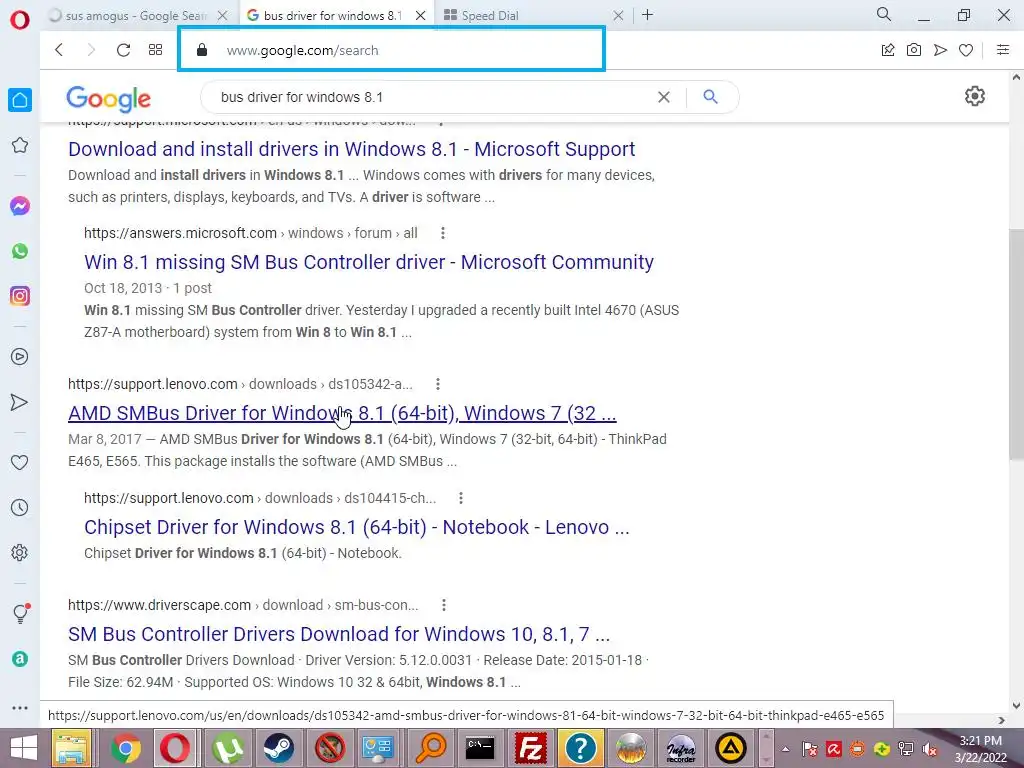Open a new tab
Viewport: 1024px width, 768px height.
[x=647, y=14]
